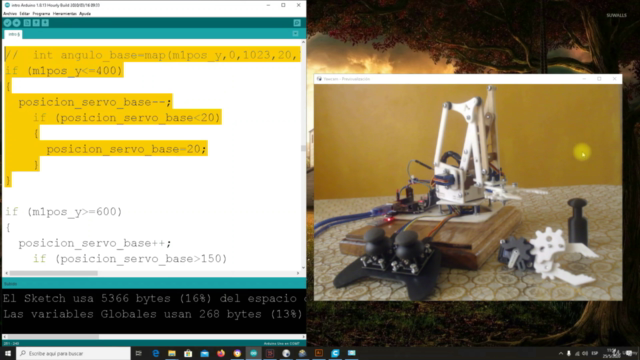This screenshot has width=640, height=360.
Task: Open the Herramientas menu
Action: [64, 13]
